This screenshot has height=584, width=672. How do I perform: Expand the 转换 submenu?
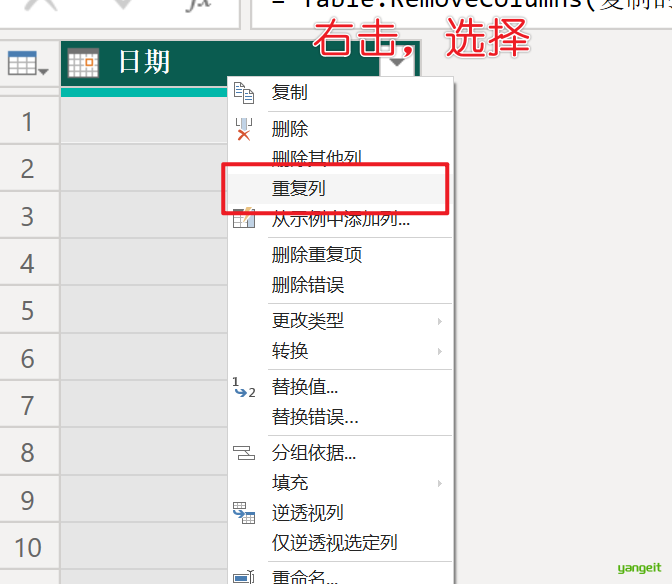(439, 351)
